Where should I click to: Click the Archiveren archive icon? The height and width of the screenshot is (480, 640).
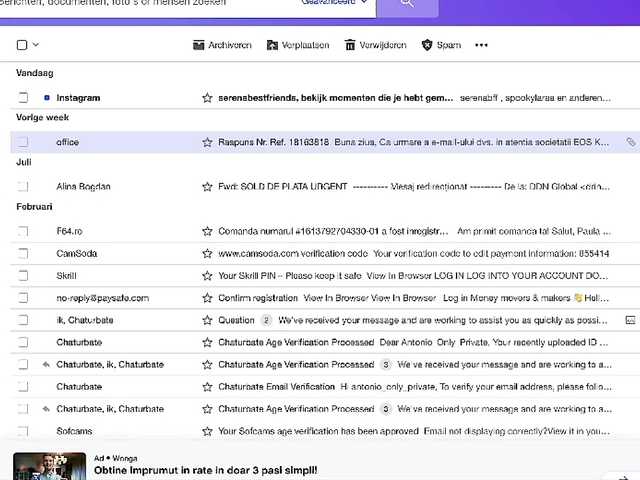point(198,45)
